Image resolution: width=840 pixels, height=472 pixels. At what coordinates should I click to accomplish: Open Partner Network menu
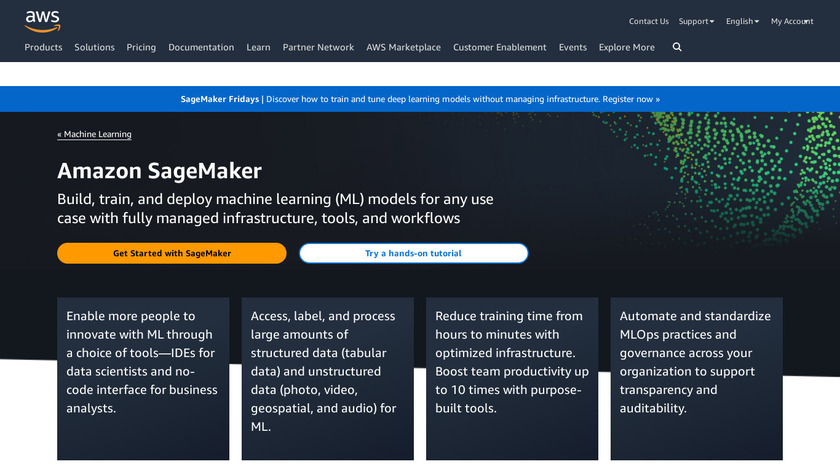(318, 47)
